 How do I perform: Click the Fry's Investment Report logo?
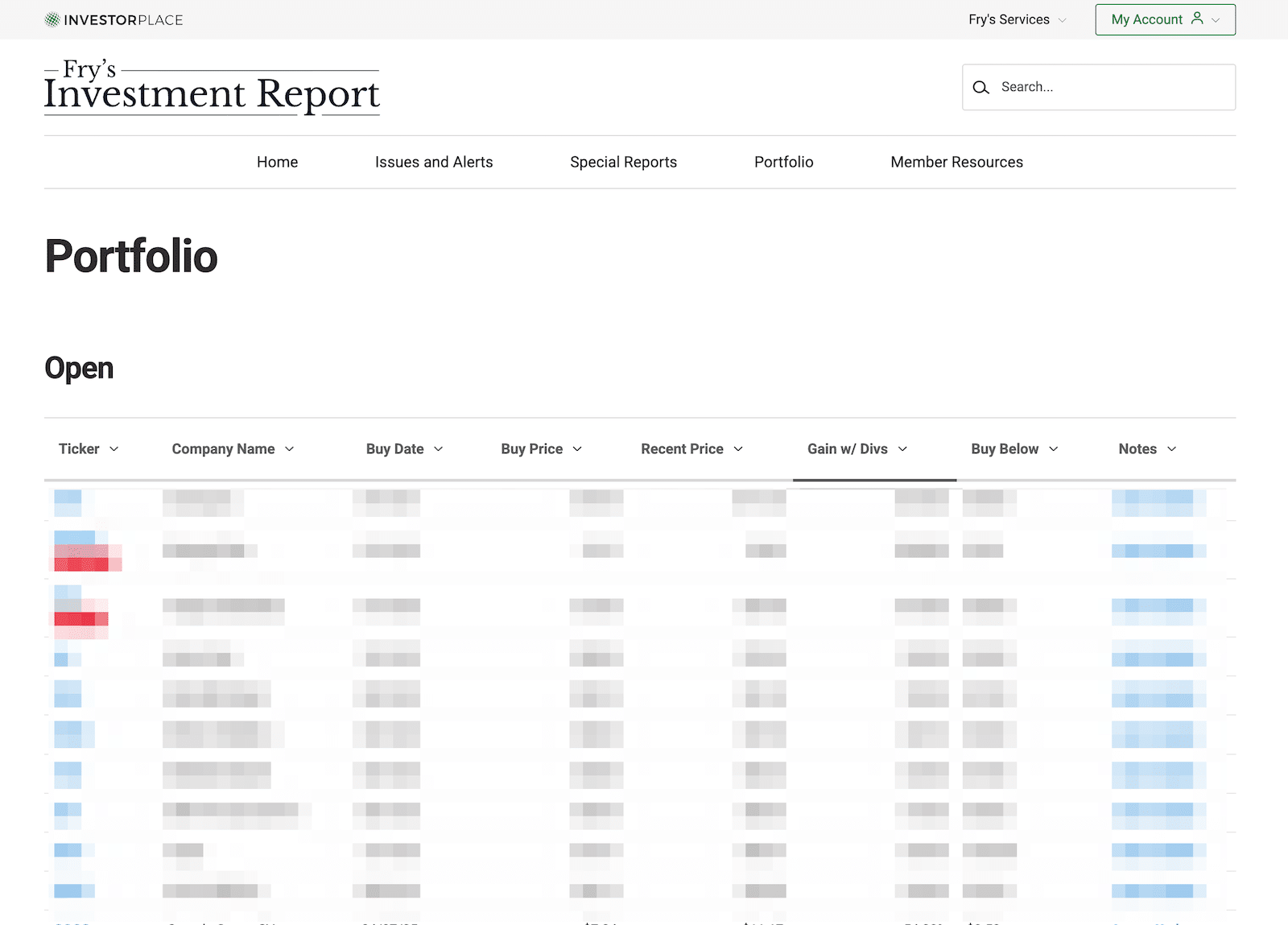pos(212,88)
